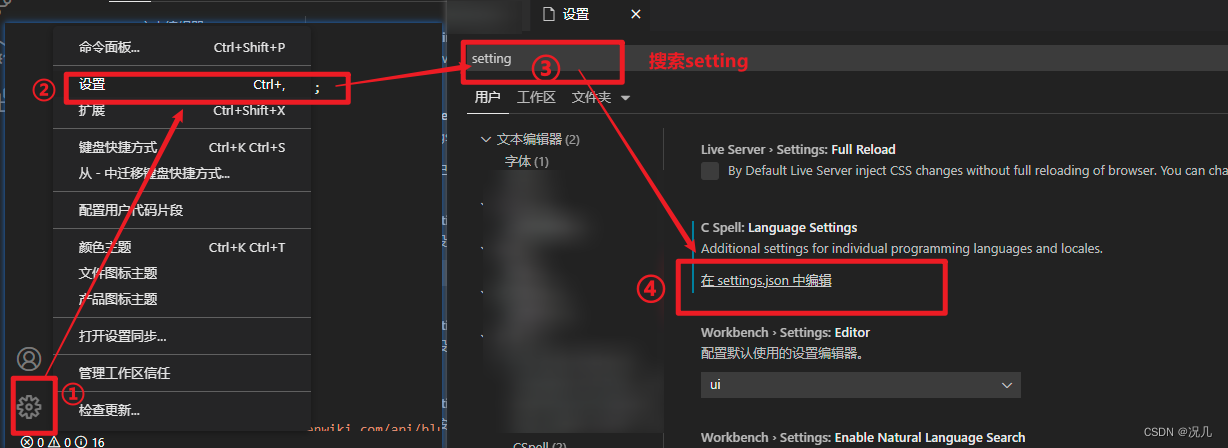Screen dimensions: 1228x448
Task: Expand the 文件夹 scope dropdown arrow
Action: (x=626, y=98)
